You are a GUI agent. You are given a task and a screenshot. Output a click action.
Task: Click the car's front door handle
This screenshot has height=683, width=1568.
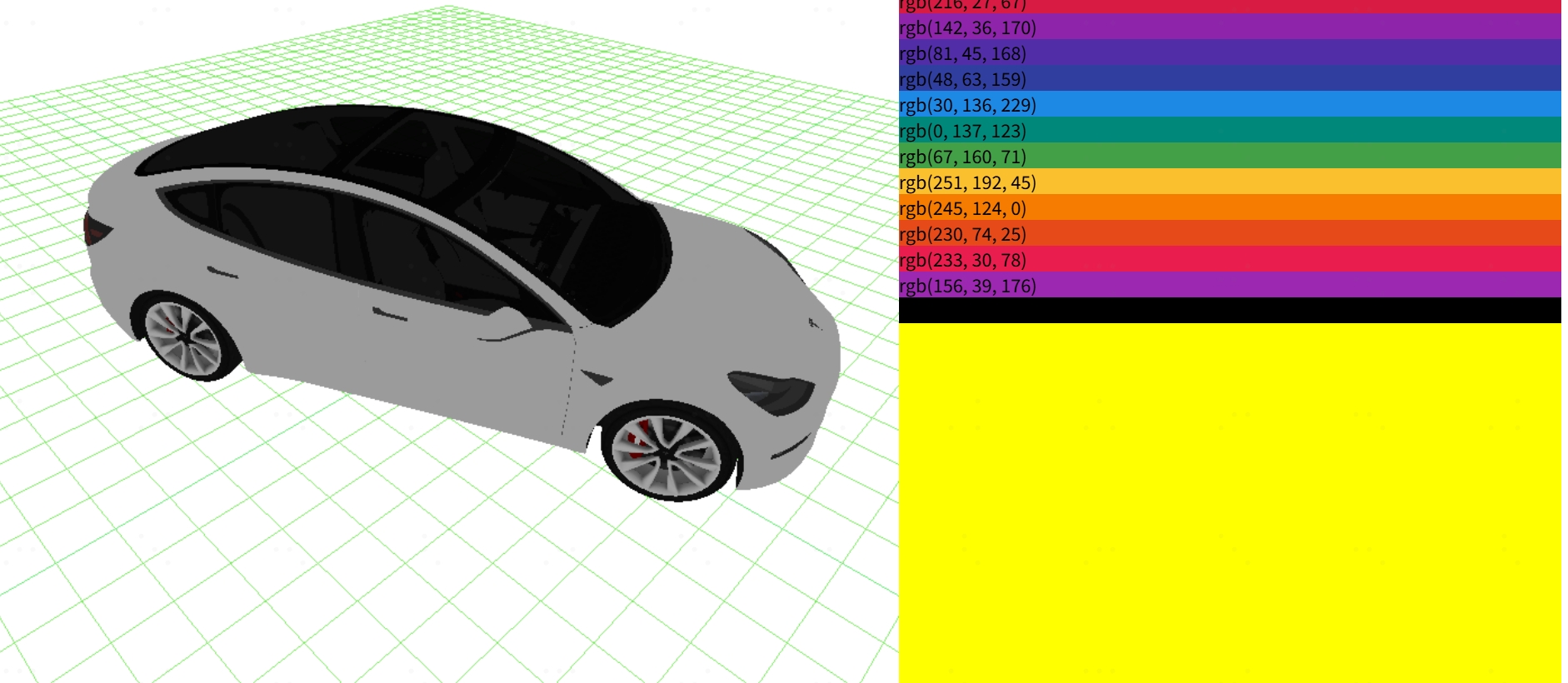point(389,314)
